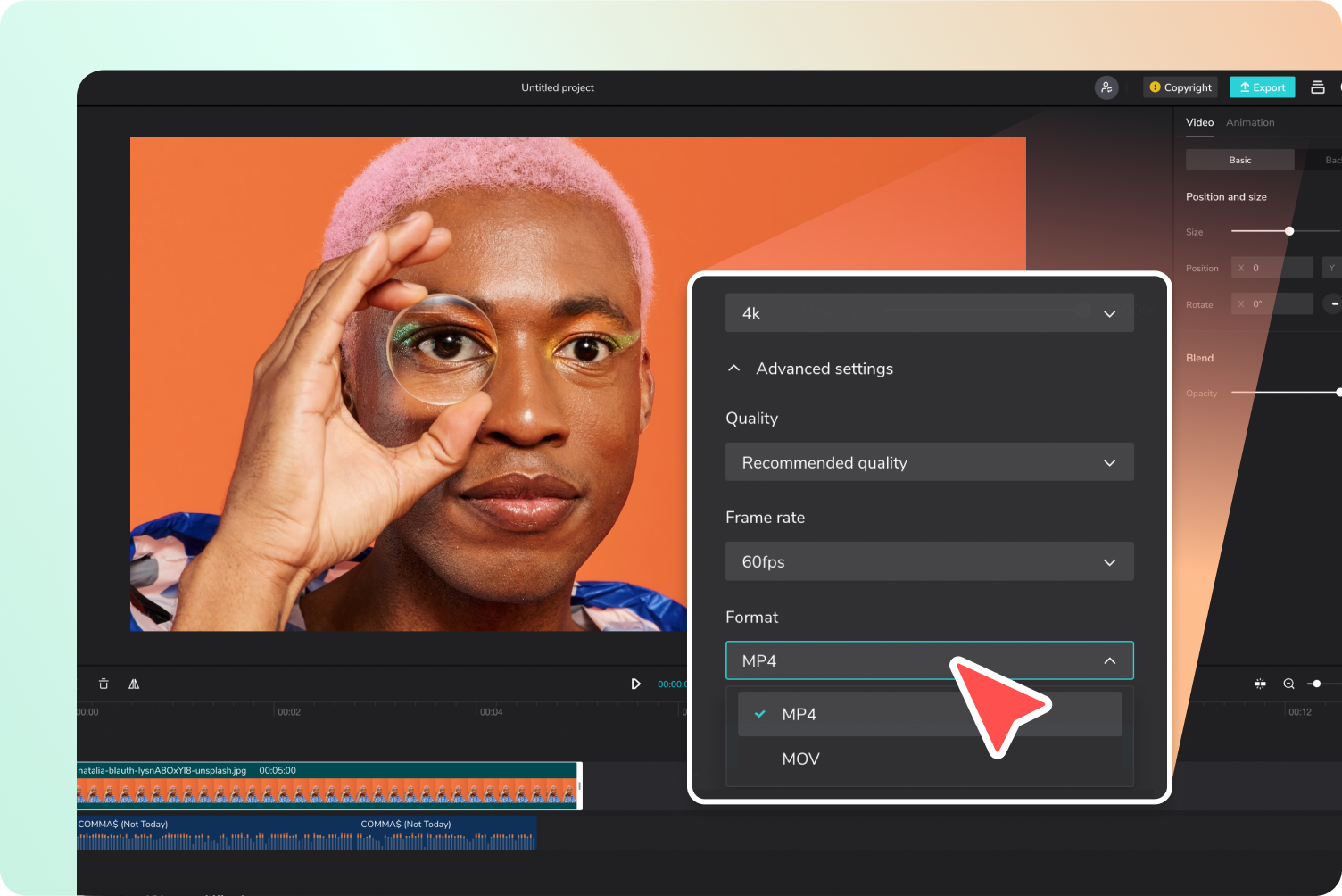Select the mirror flip icon in timeline toolbar
Screen dimensions: 1342x896
[x=134, y=684]
